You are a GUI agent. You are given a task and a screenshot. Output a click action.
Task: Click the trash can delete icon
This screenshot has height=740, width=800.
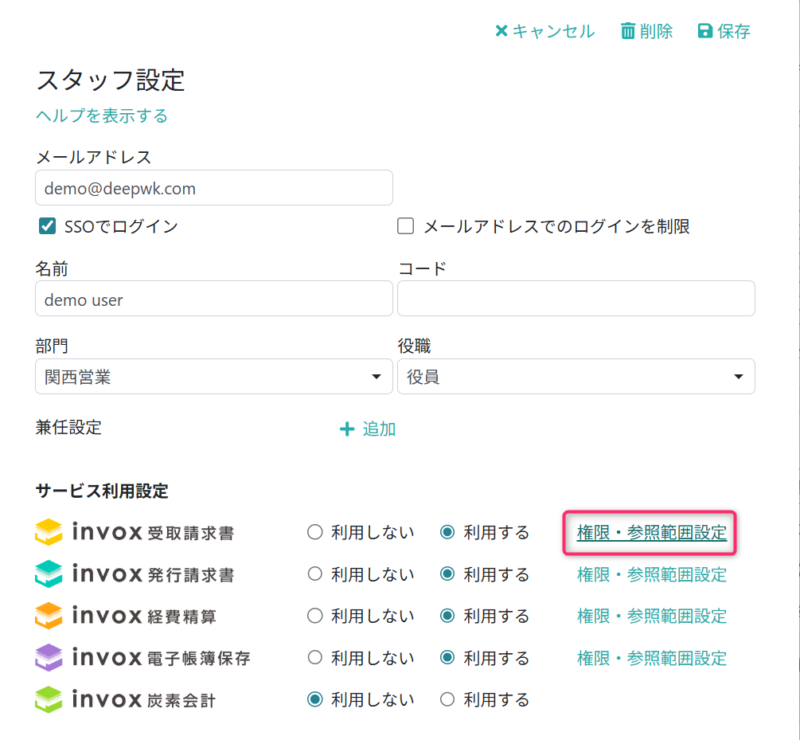(x=628, y=31)
